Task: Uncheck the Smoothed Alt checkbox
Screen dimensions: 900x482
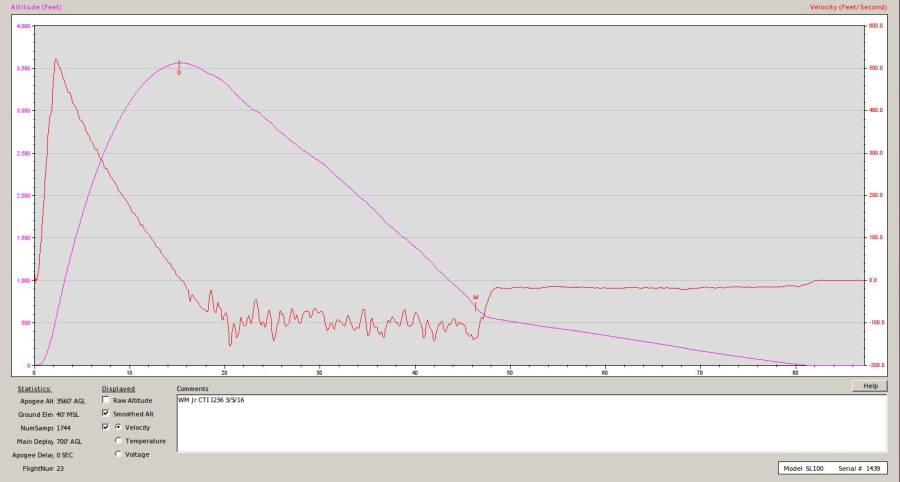Action: (x=105, y=413)
